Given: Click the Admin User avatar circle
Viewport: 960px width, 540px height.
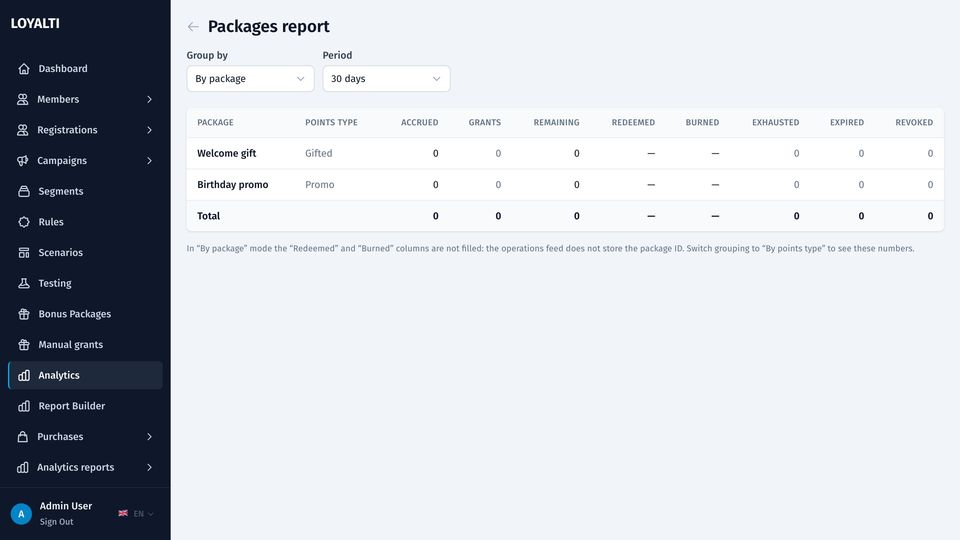Looking at the screenshot, I should pyautogui.click(x=21, y=514).
